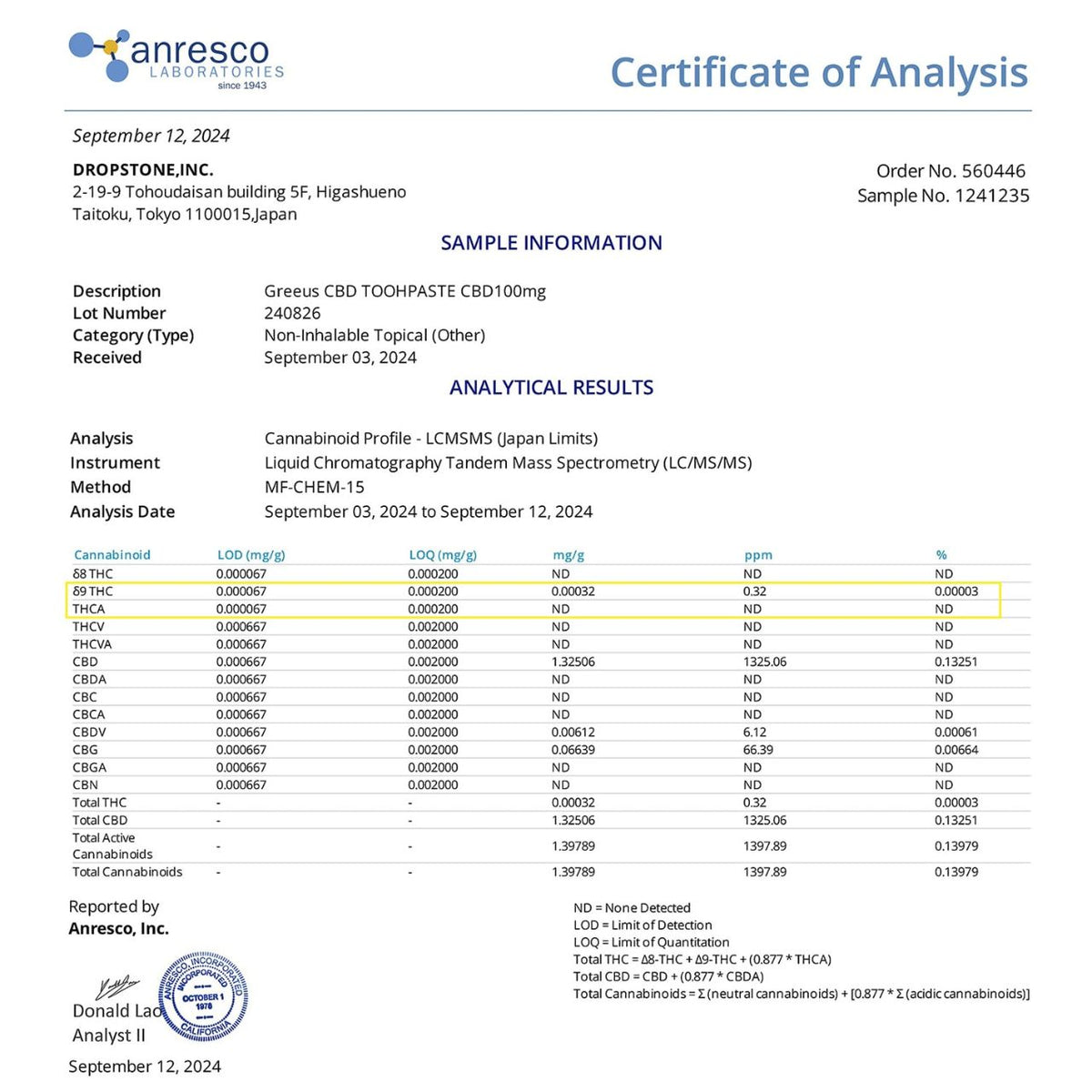The image size is (1092, 1092).
Task: Select the Certificate of Analysis heading
Action: [819, 73]
